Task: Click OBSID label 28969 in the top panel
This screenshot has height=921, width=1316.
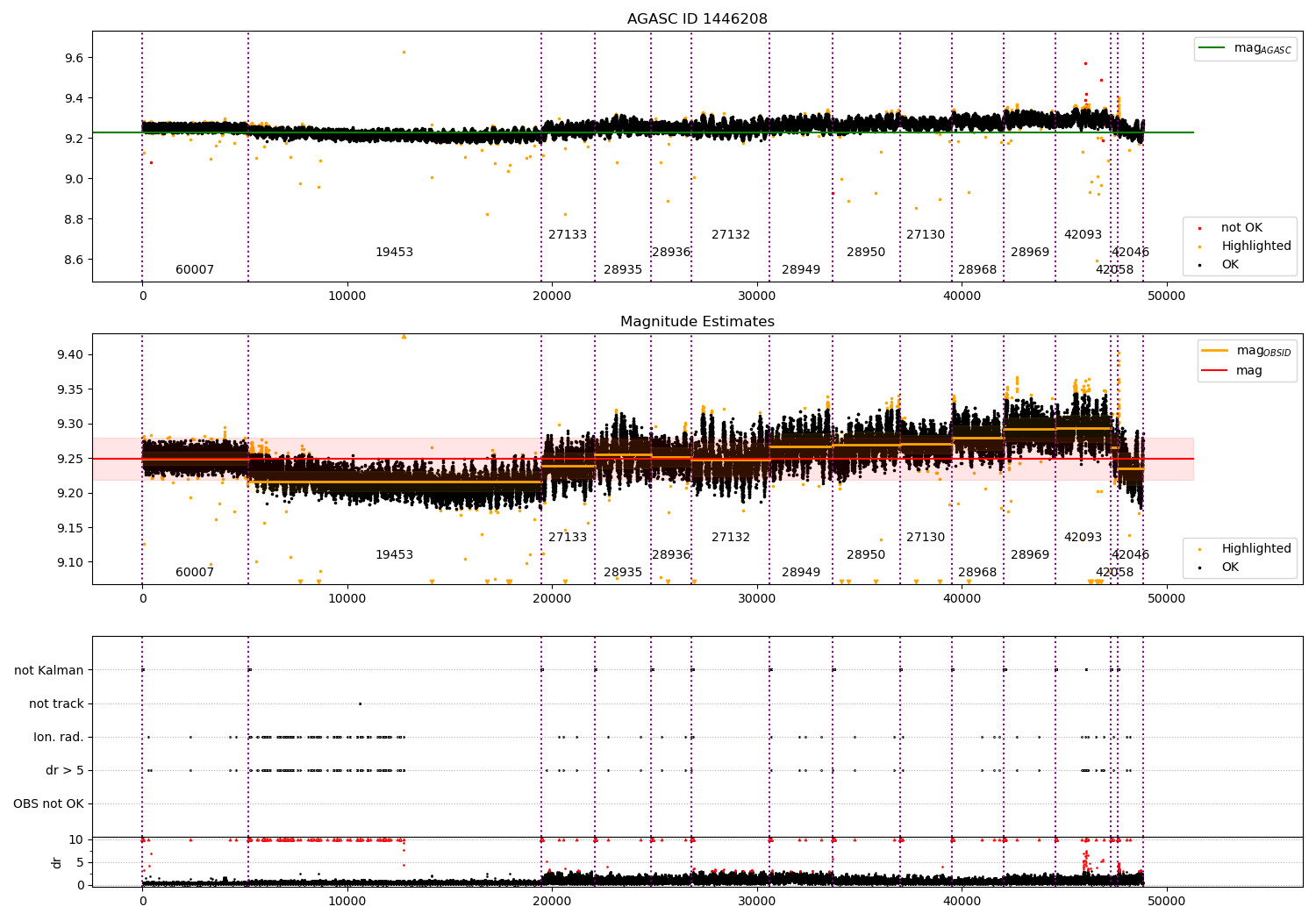Action: tap(1030, 253)
